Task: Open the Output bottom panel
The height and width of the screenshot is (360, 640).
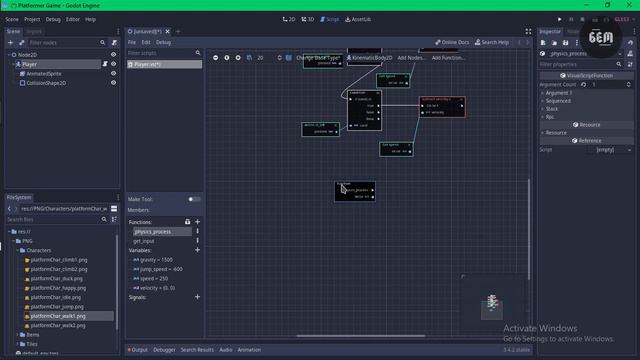Action: pyautogui.click(x=138, y=350)
